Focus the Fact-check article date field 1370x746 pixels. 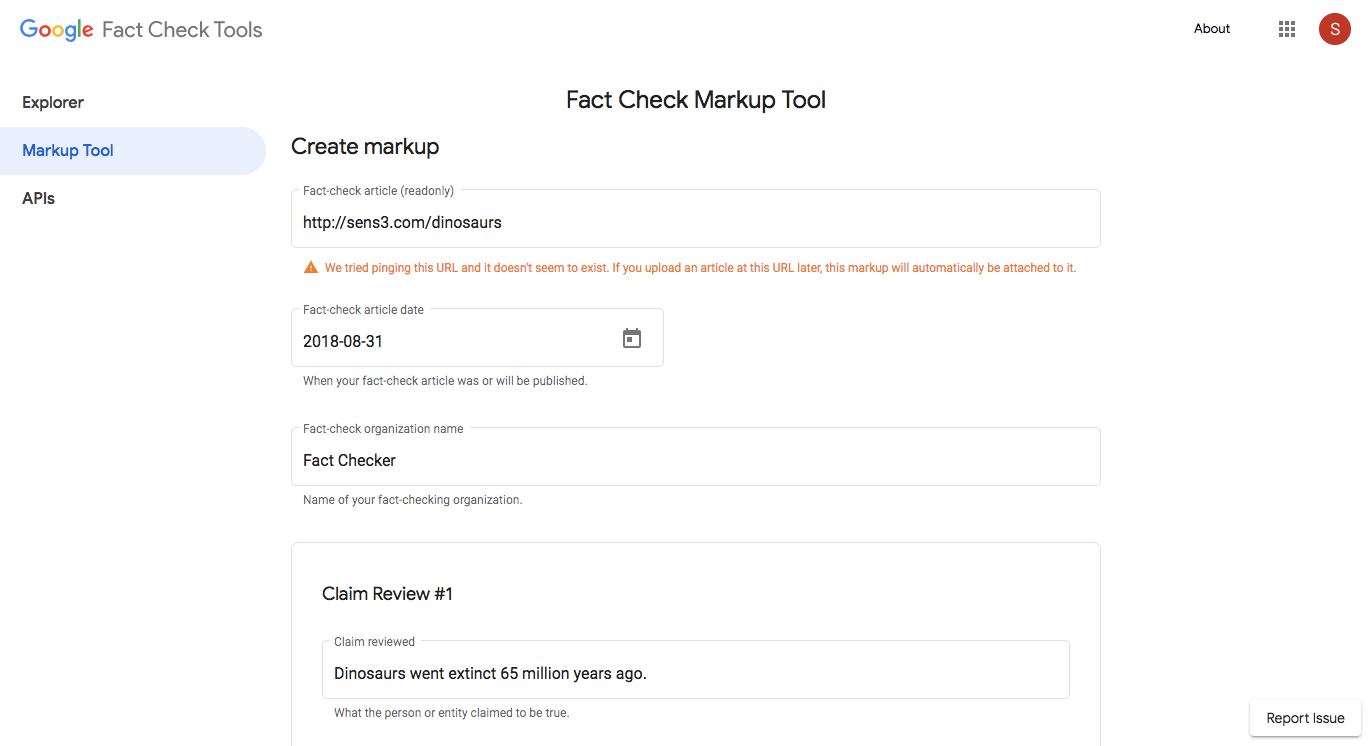tap(455, 341)
